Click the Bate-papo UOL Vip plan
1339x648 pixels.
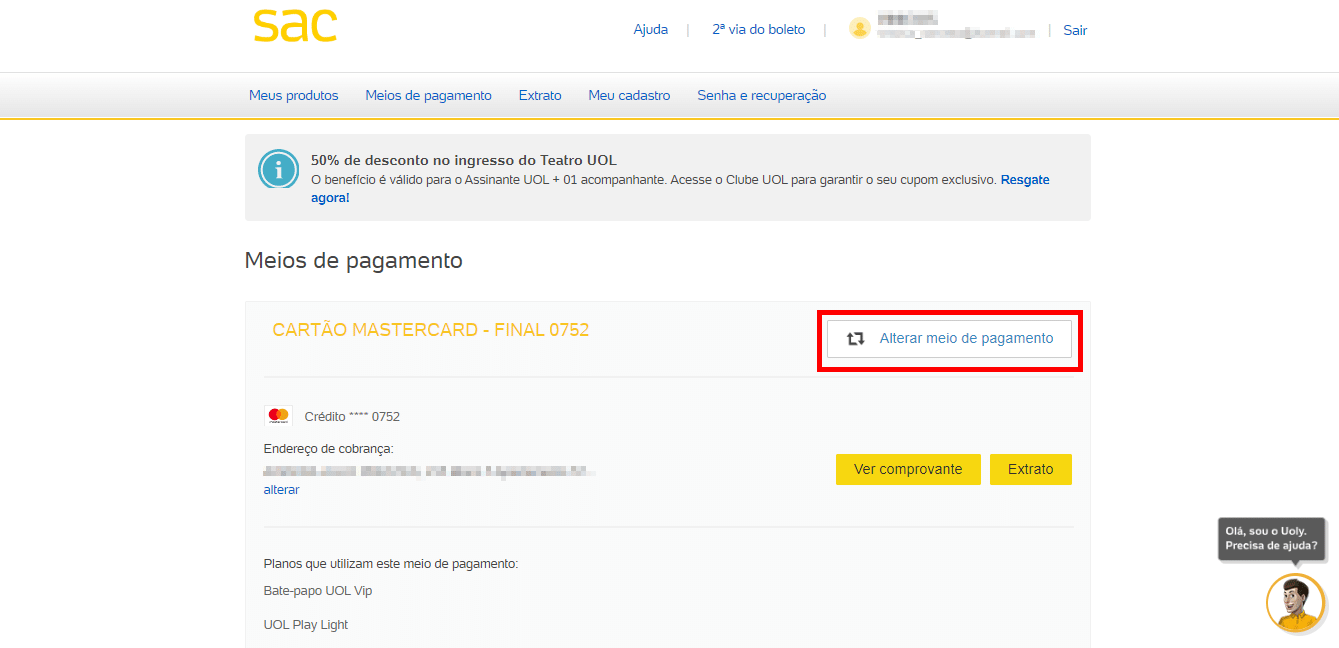tap(318, 591)
